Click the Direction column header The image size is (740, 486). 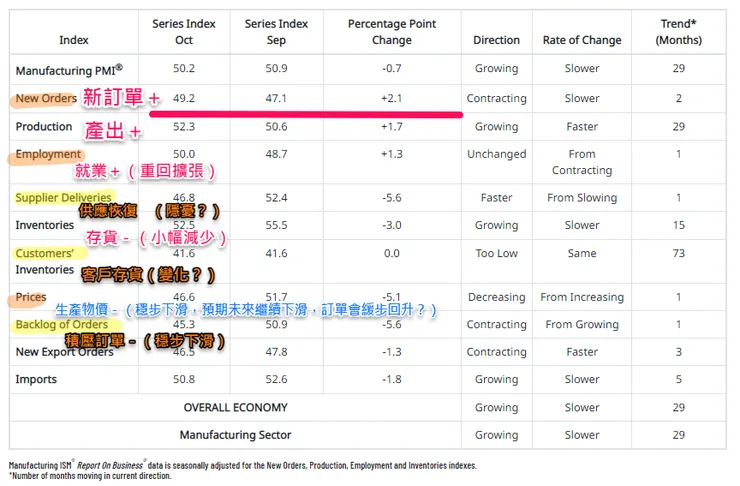pyautogui.click(x=497, y=41)
